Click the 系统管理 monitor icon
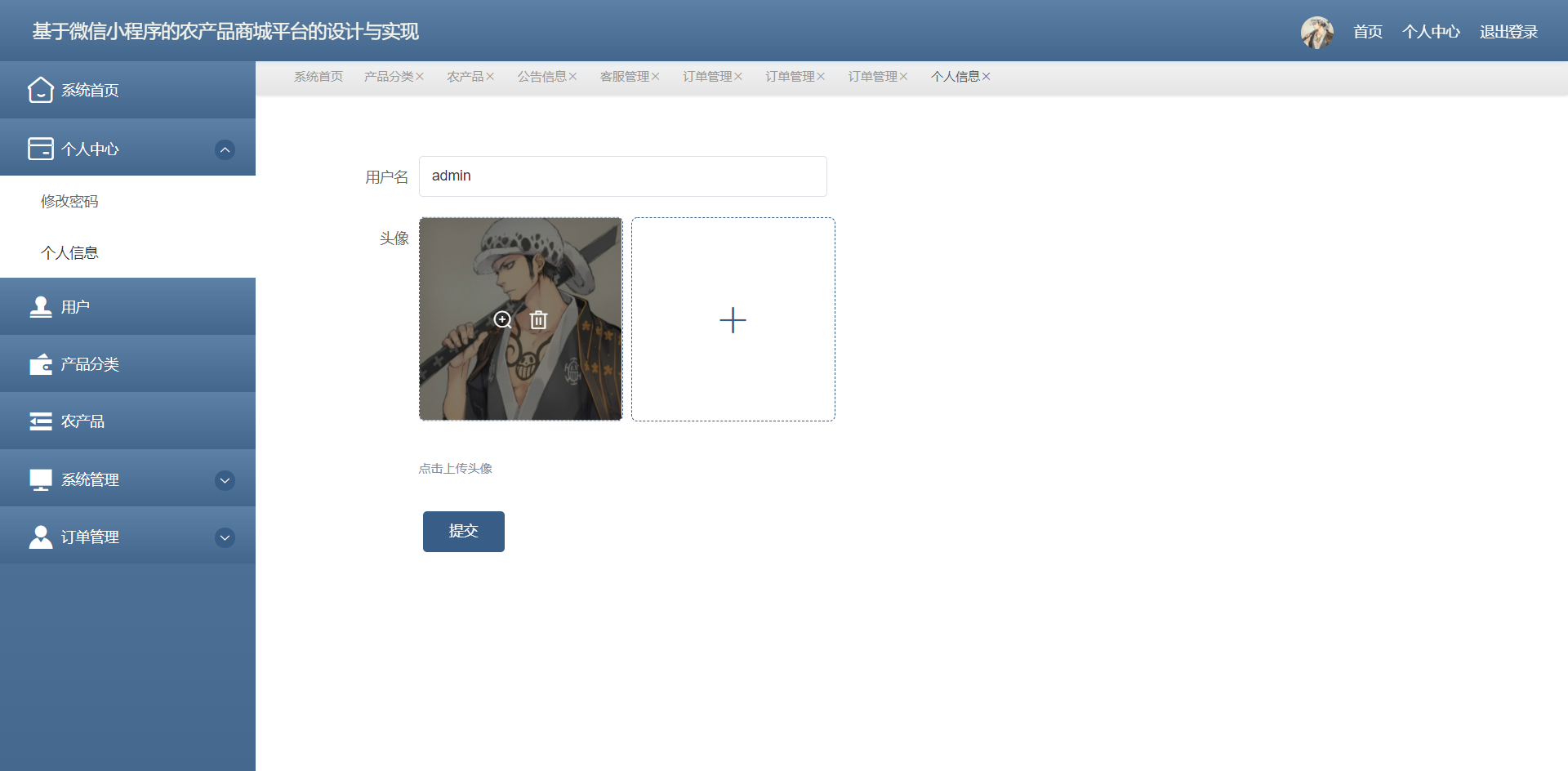 [40, 479]
